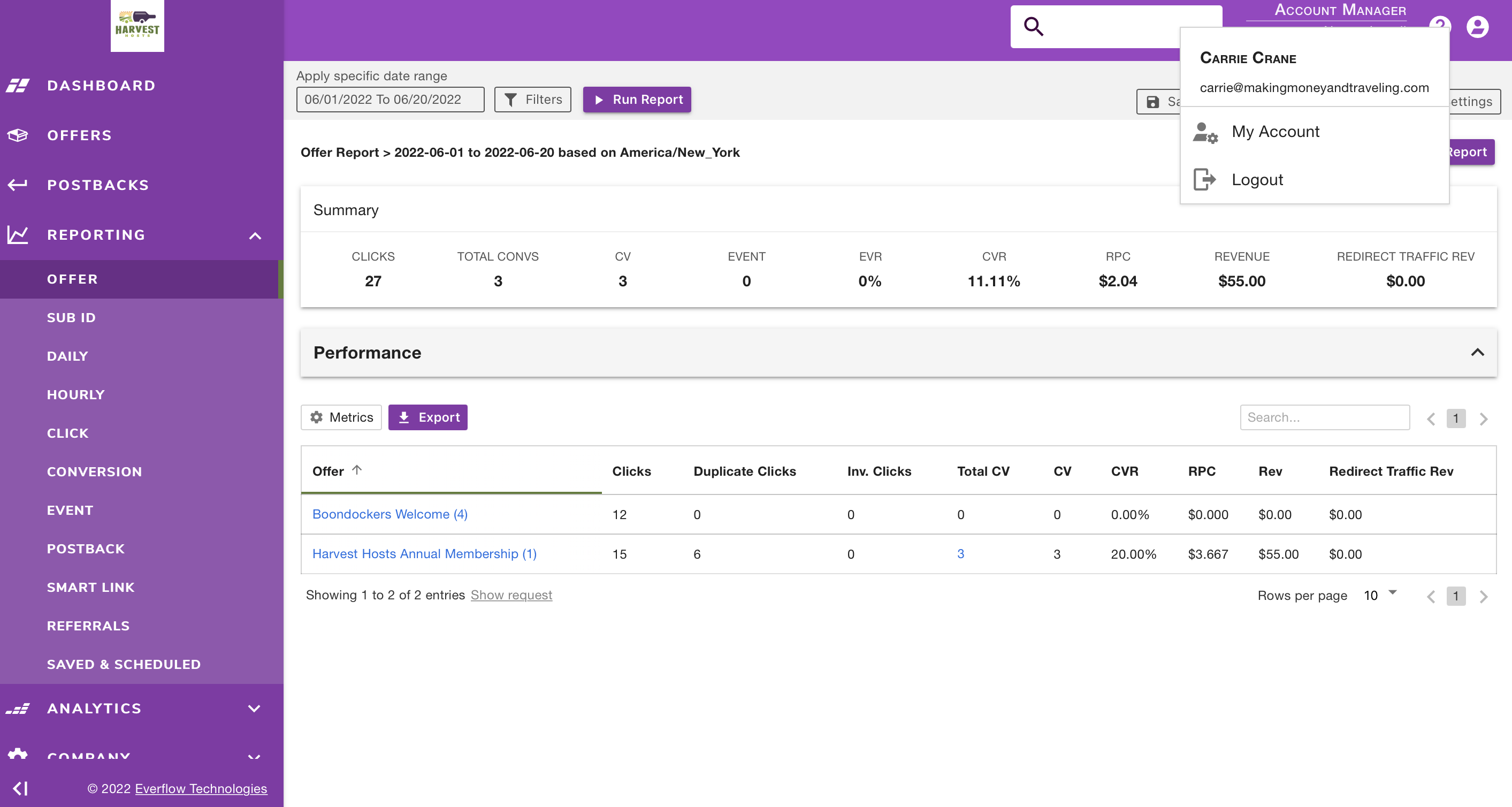Click Total CV value 3 link
Screen dimensions: 1512x807
961,554
